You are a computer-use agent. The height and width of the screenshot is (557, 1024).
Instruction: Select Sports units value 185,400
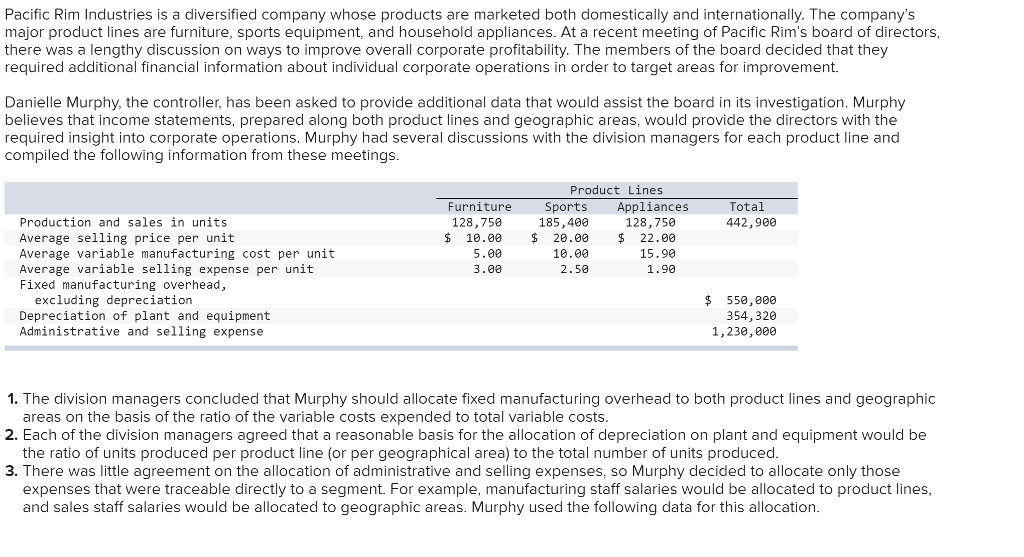[564, 222]
